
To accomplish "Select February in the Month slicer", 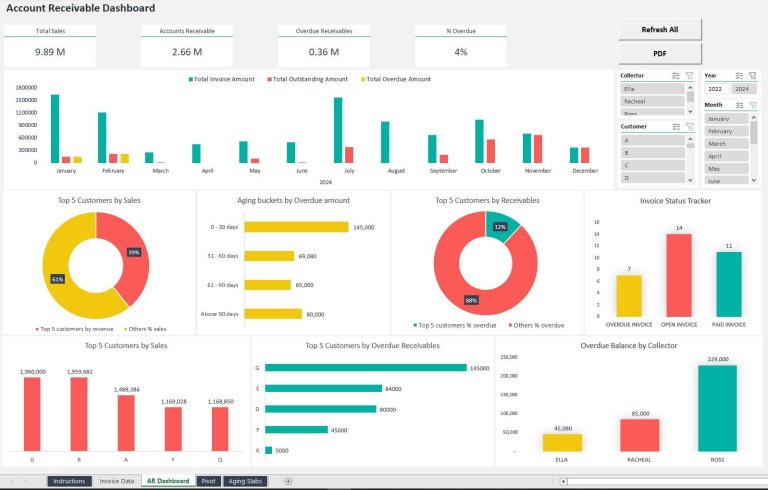I will (726, 131).
